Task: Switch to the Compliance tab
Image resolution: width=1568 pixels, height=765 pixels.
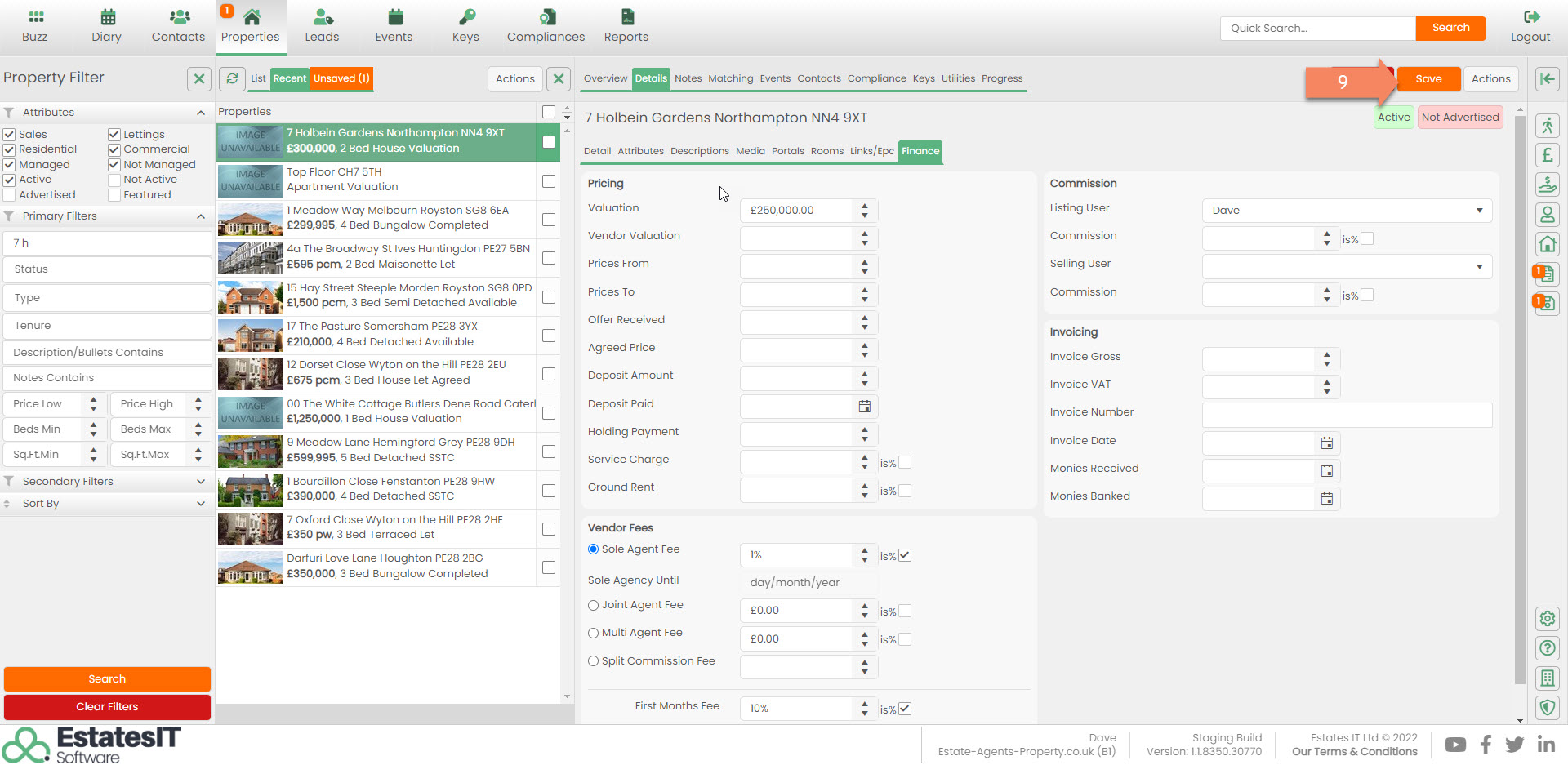Action: tap(876, 78)
